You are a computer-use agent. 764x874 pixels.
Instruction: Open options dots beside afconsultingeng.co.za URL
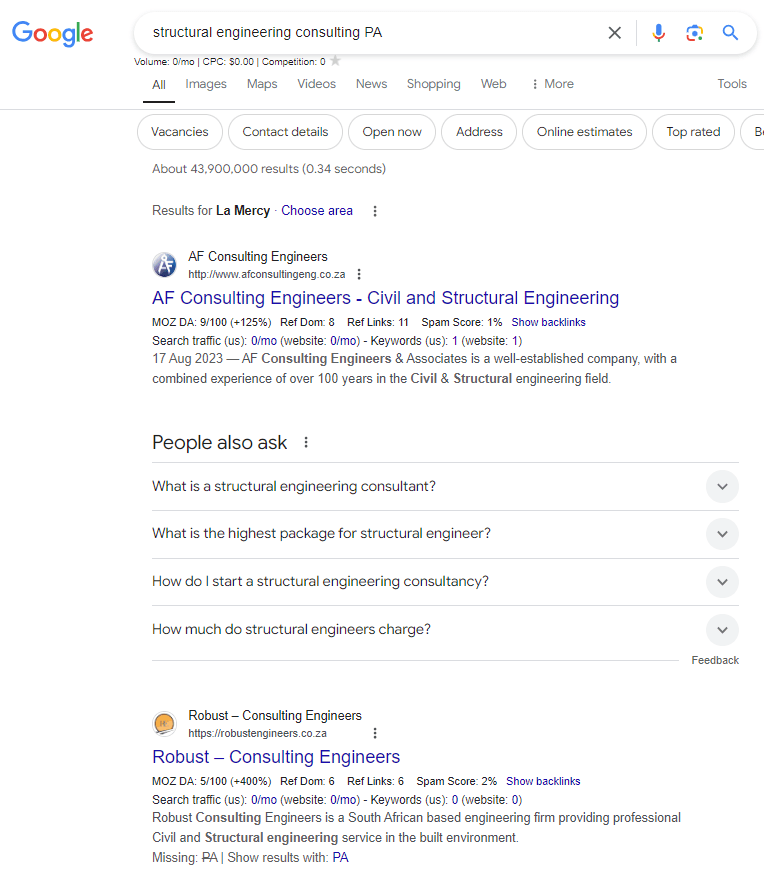pos(359,274)
